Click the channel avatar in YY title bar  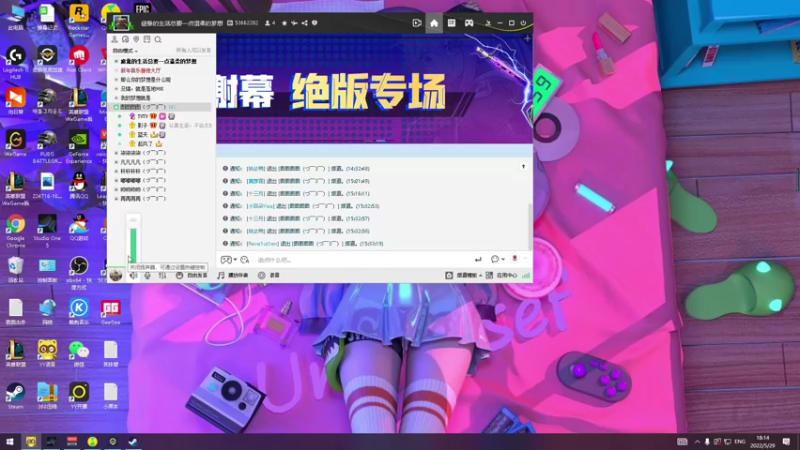tap(121, 22)
